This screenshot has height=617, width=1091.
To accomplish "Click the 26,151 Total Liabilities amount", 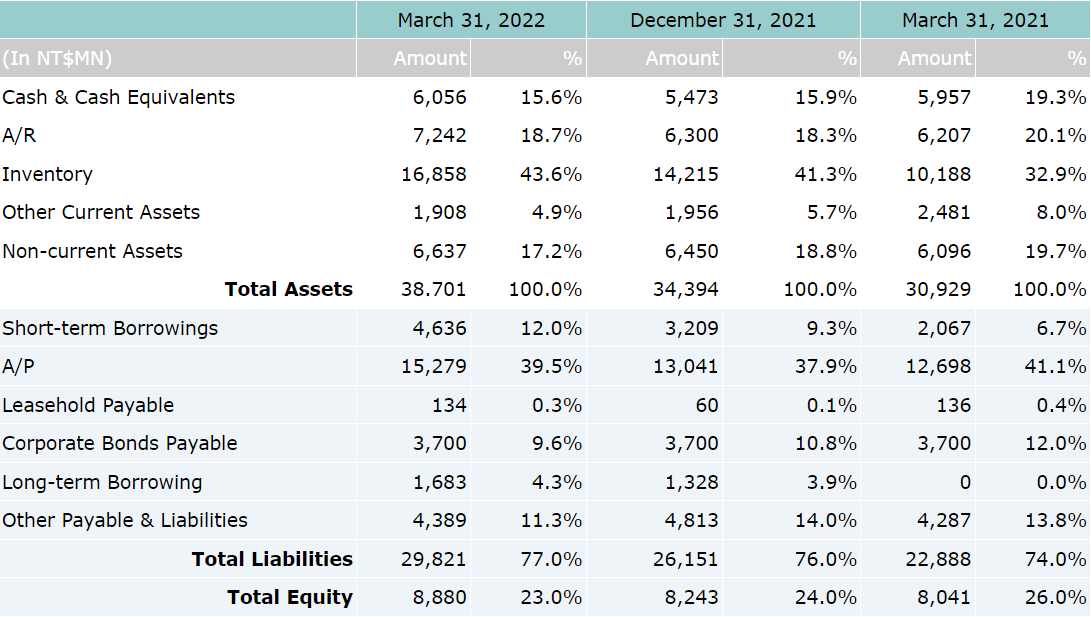I will click(685, 559).
